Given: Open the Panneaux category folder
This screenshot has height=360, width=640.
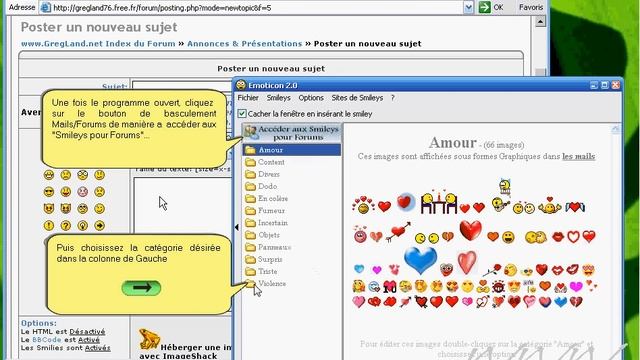Looking at the screenshot, I should (268, 247).
